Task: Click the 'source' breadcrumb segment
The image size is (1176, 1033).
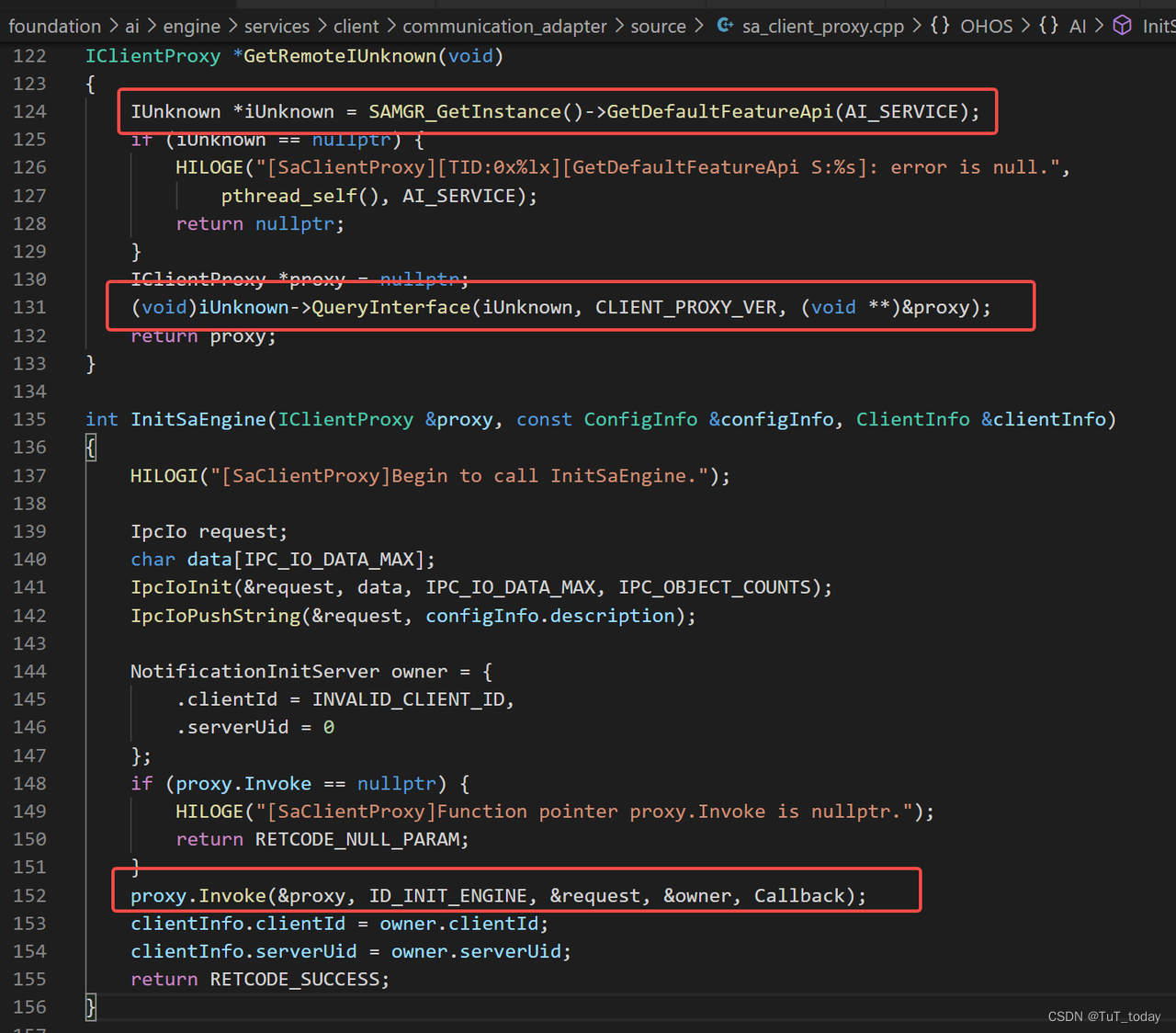Action: coord(658,27)
